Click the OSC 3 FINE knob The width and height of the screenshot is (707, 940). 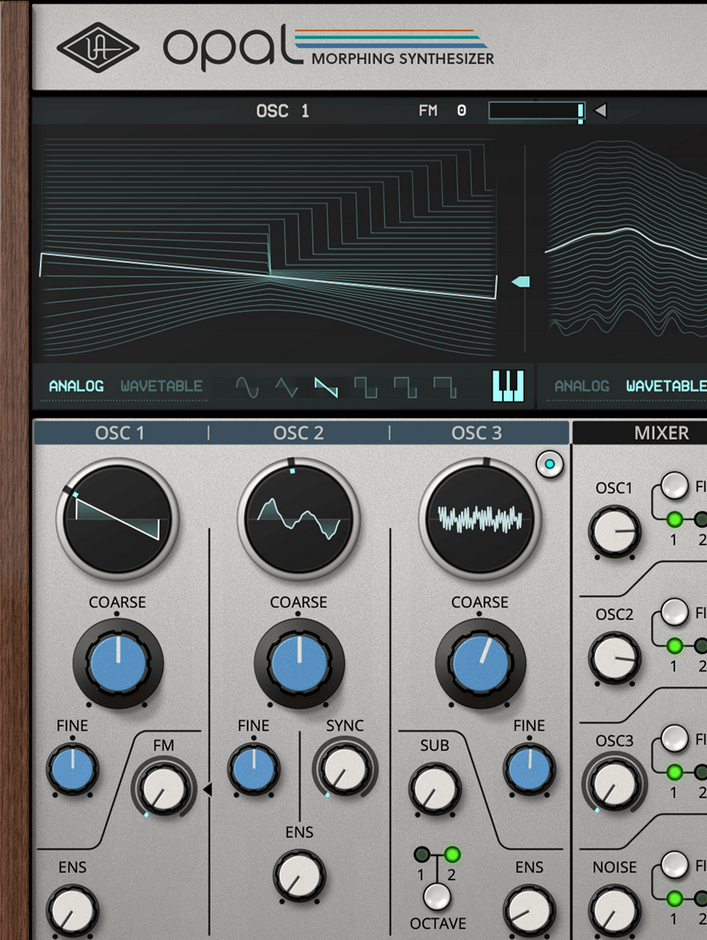pyautogui.click(x=530, y=769)
